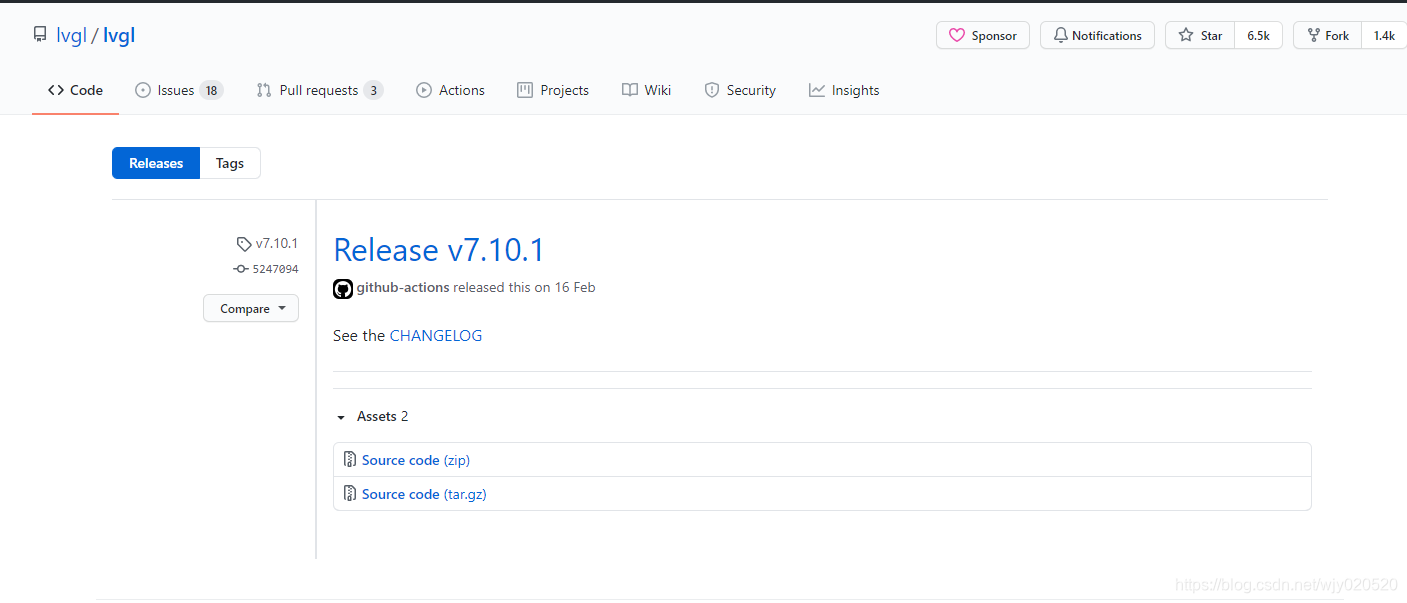
Task: Click the Sponsor heart button
Action: click(983, 35)
